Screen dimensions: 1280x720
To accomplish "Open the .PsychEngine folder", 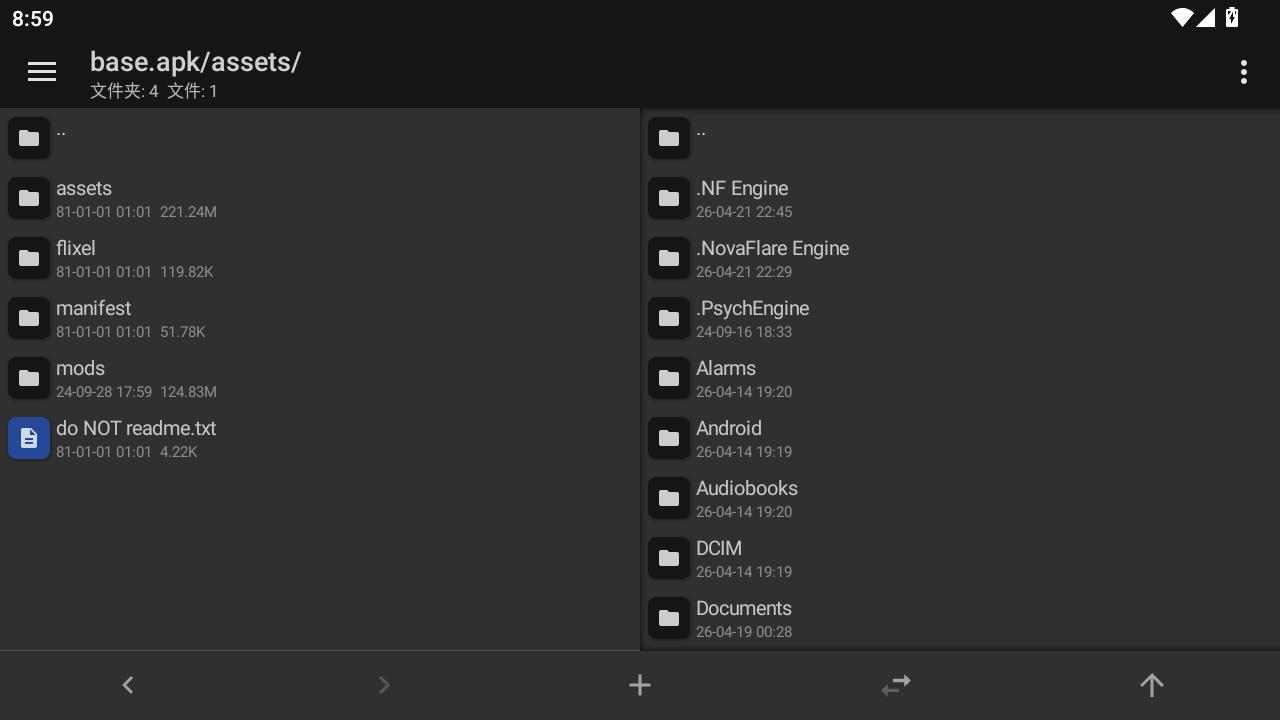I will 752,318.
